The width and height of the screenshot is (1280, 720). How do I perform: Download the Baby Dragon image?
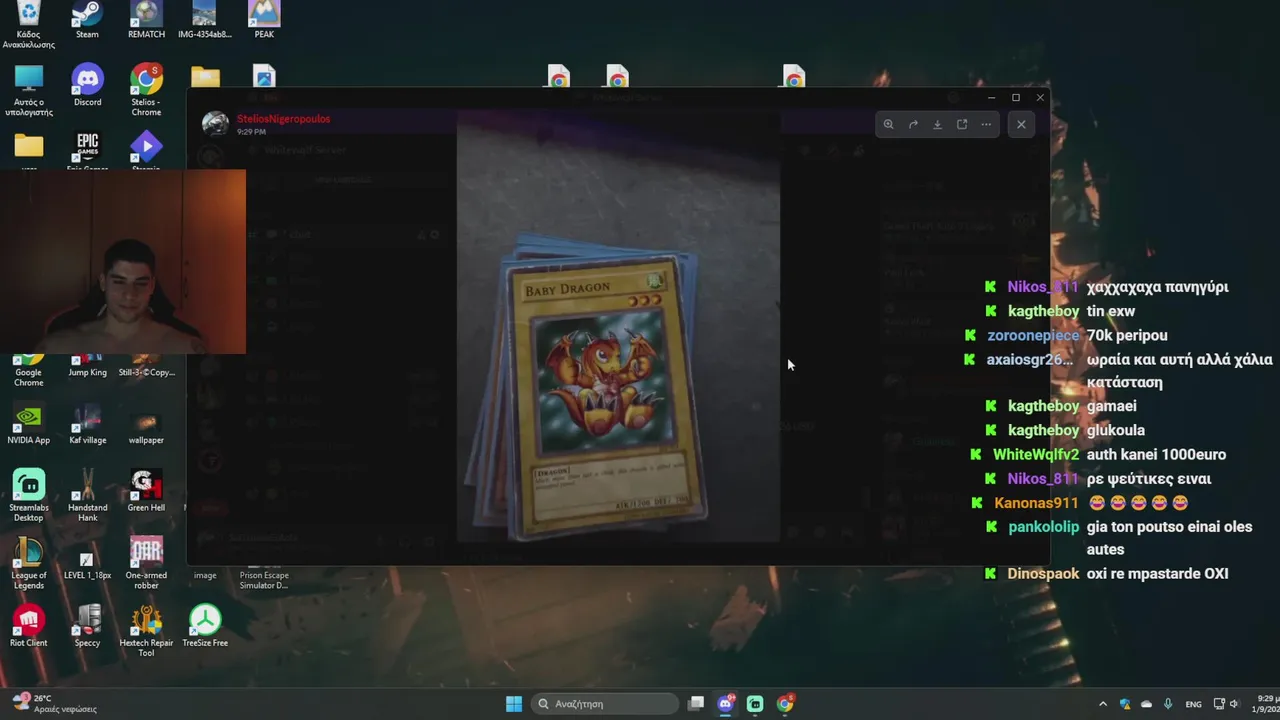pos(937,124)
